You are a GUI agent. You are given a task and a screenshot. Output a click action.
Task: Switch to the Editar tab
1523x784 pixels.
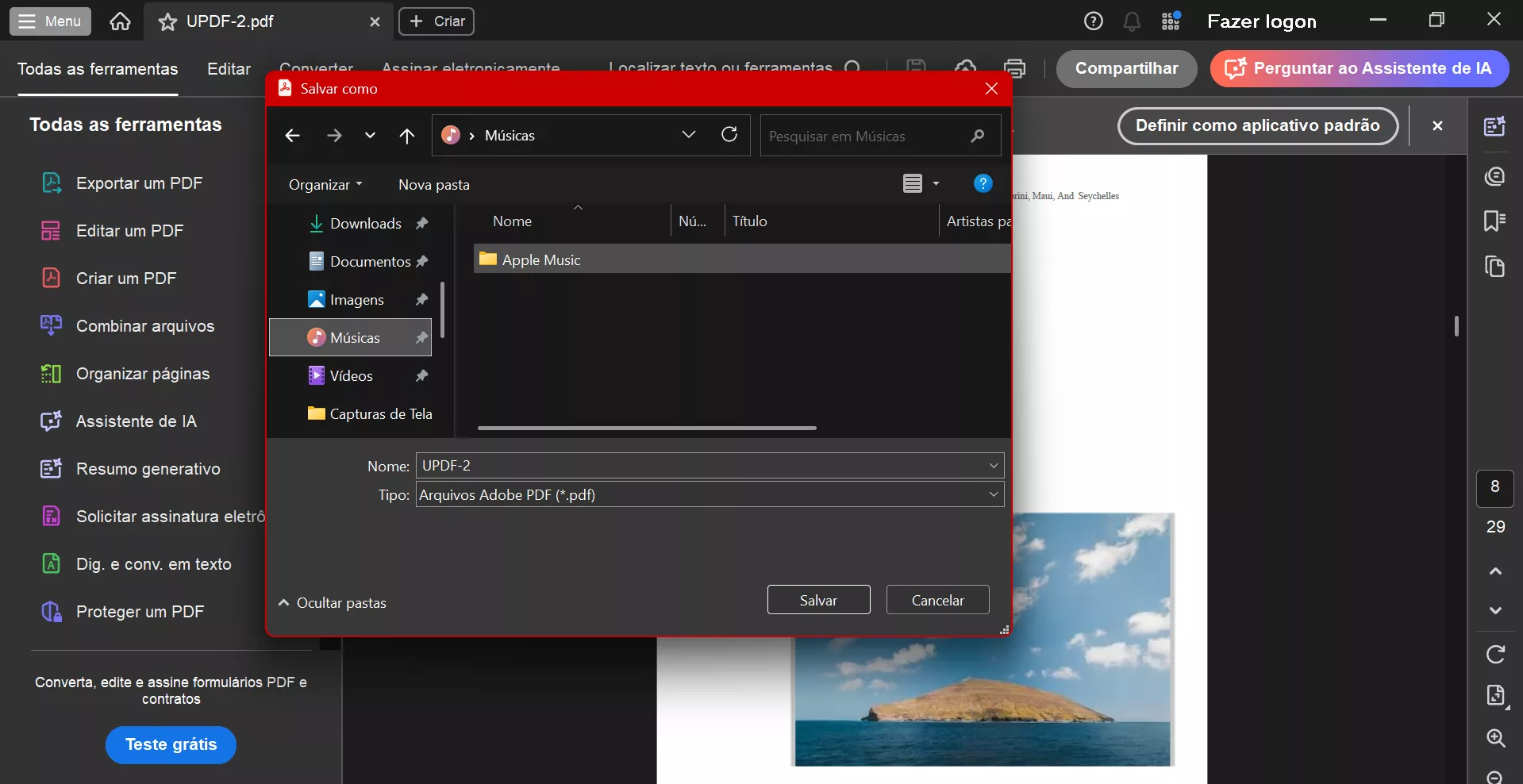point(228,69)
